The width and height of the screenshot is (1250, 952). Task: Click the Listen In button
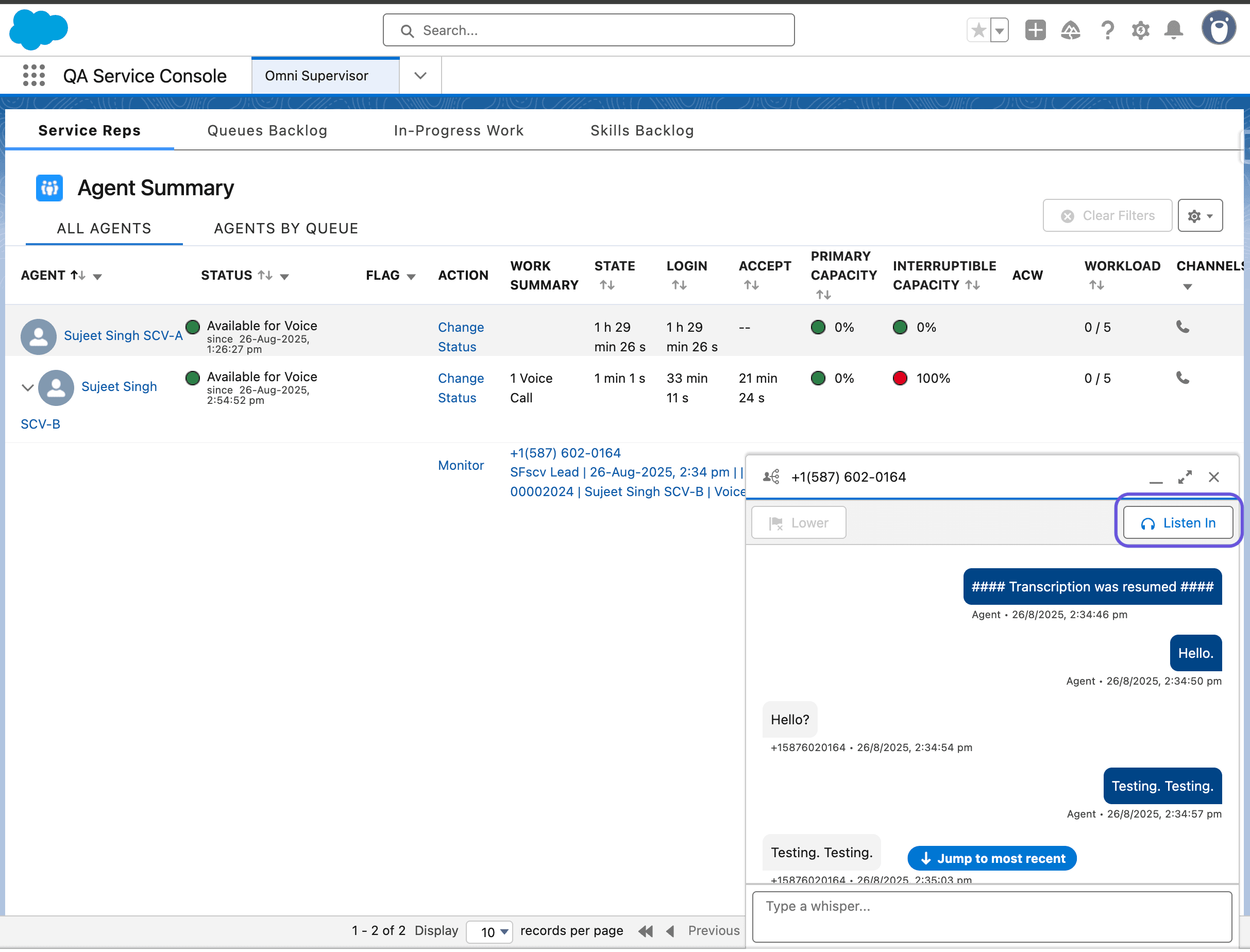(x=1177, y=522)
